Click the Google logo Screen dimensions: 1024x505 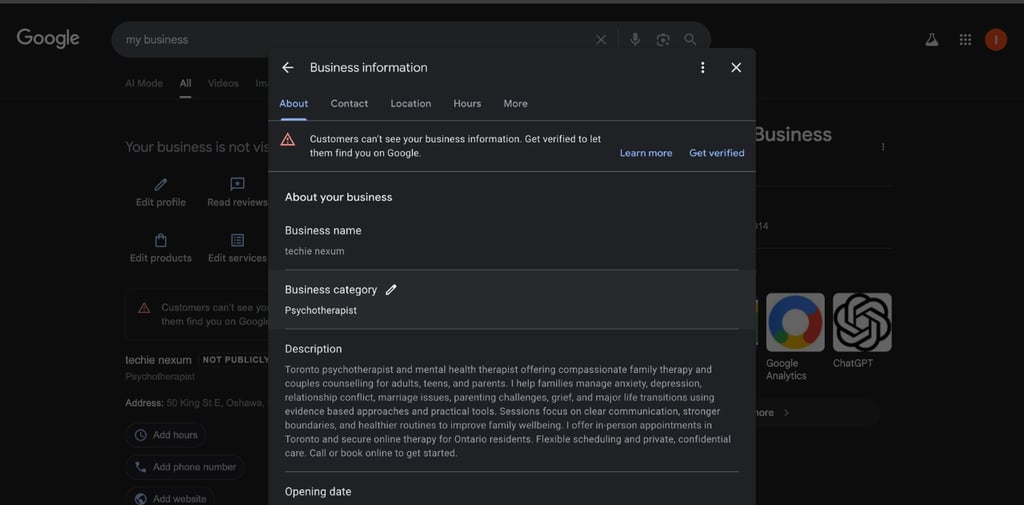[48, 39]
